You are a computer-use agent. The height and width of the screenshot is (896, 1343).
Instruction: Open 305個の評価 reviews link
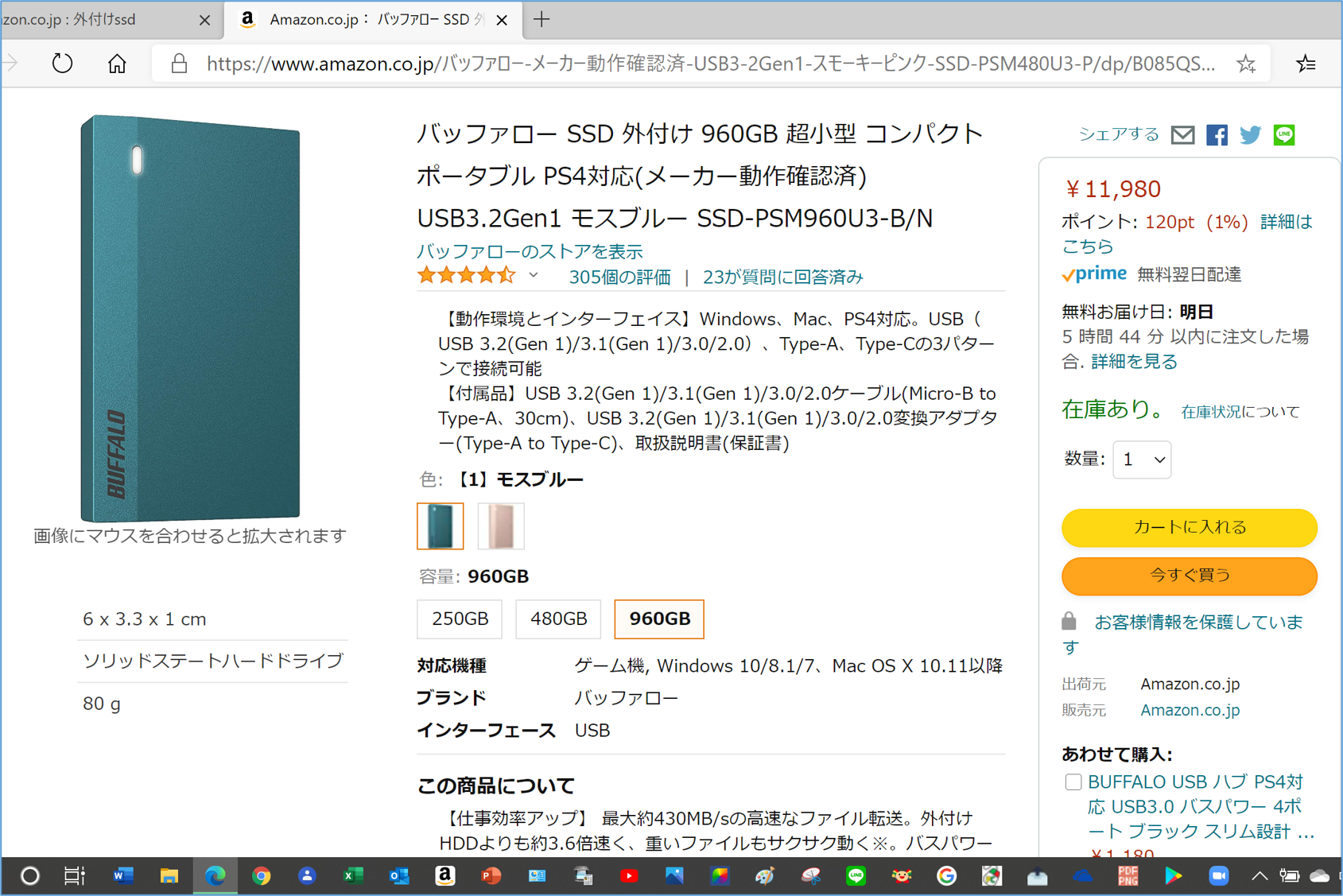pyautogui.click(x=619, y=277)
